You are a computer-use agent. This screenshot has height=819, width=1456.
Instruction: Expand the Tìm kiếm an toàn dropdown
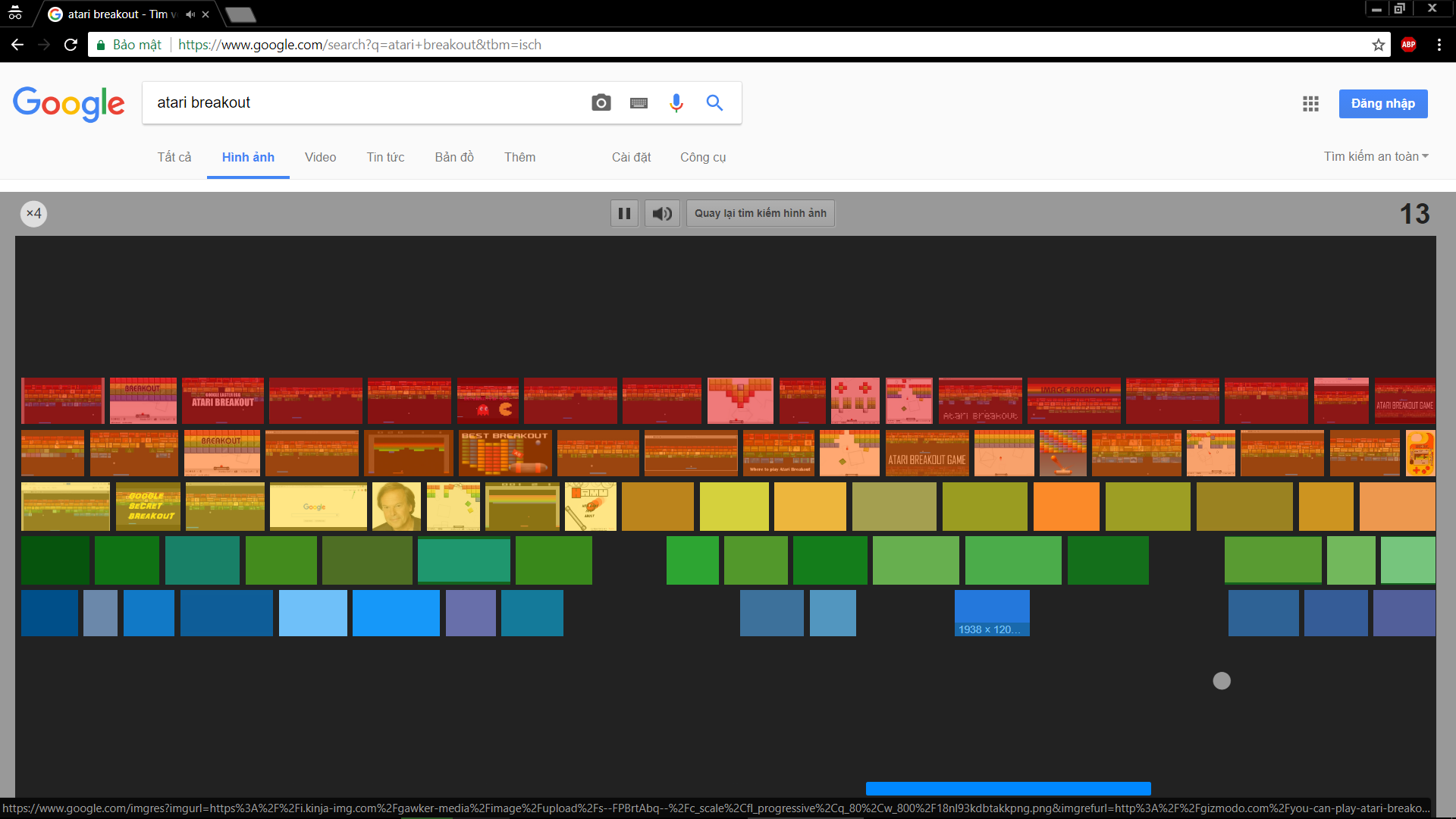click(1376, 156)
